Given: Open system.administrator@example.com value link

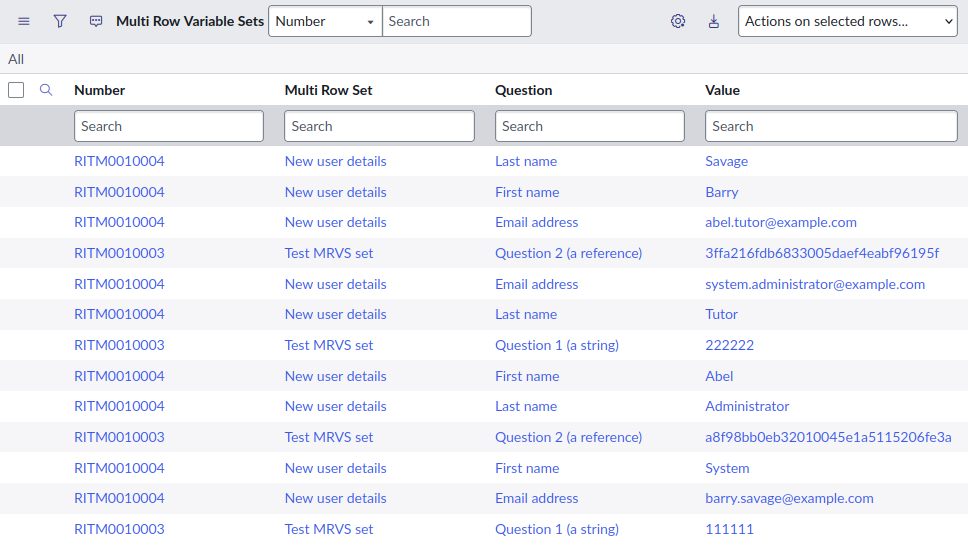Looking at the screenshot, I should click(x=815, y=284).
